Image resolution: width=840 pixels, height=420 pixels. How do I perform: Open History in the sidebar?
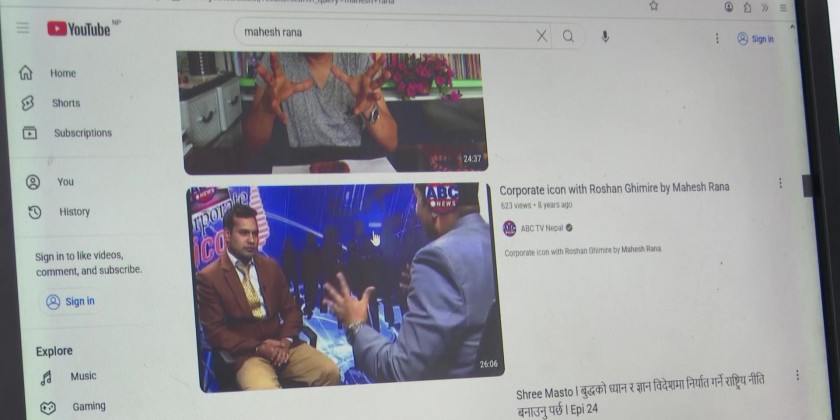click(x=74, y=212)
